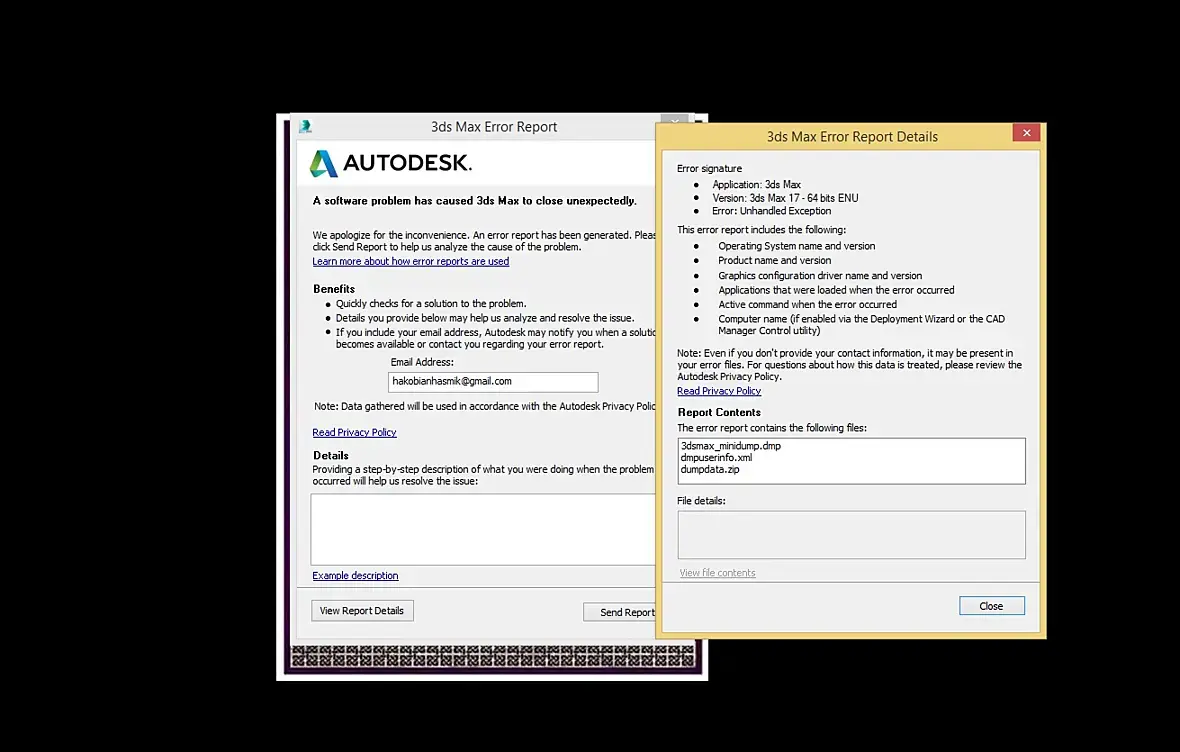1180x752 pixels.
Task: Click the '3ds Max Error Report' title text
Action: tap(494, 127)
